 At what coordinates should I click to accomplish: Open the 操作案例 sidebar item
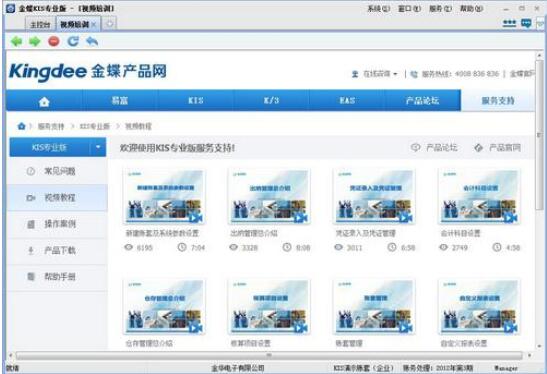57,224
